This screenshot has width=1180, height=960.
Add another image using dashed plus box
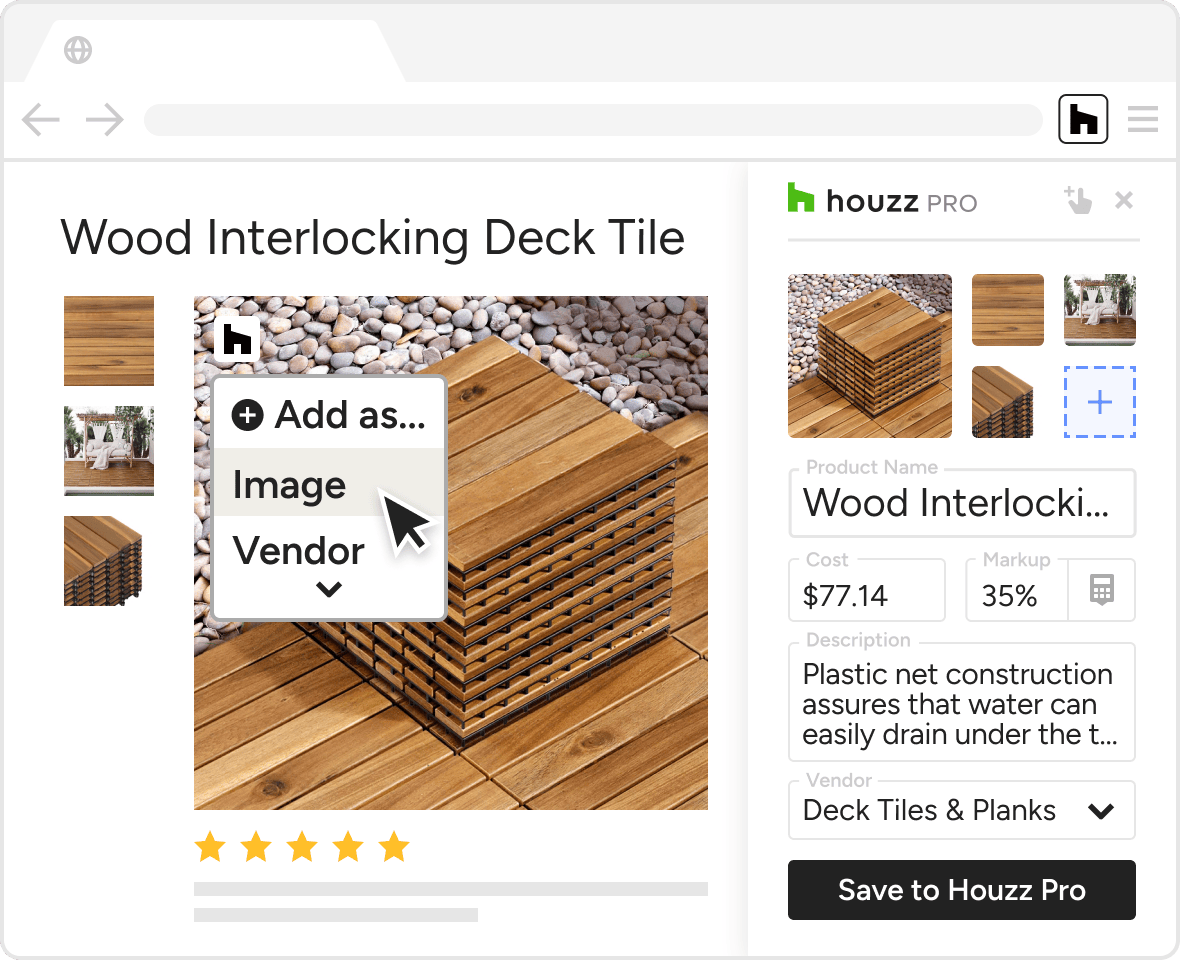[x=1099, y=402]
